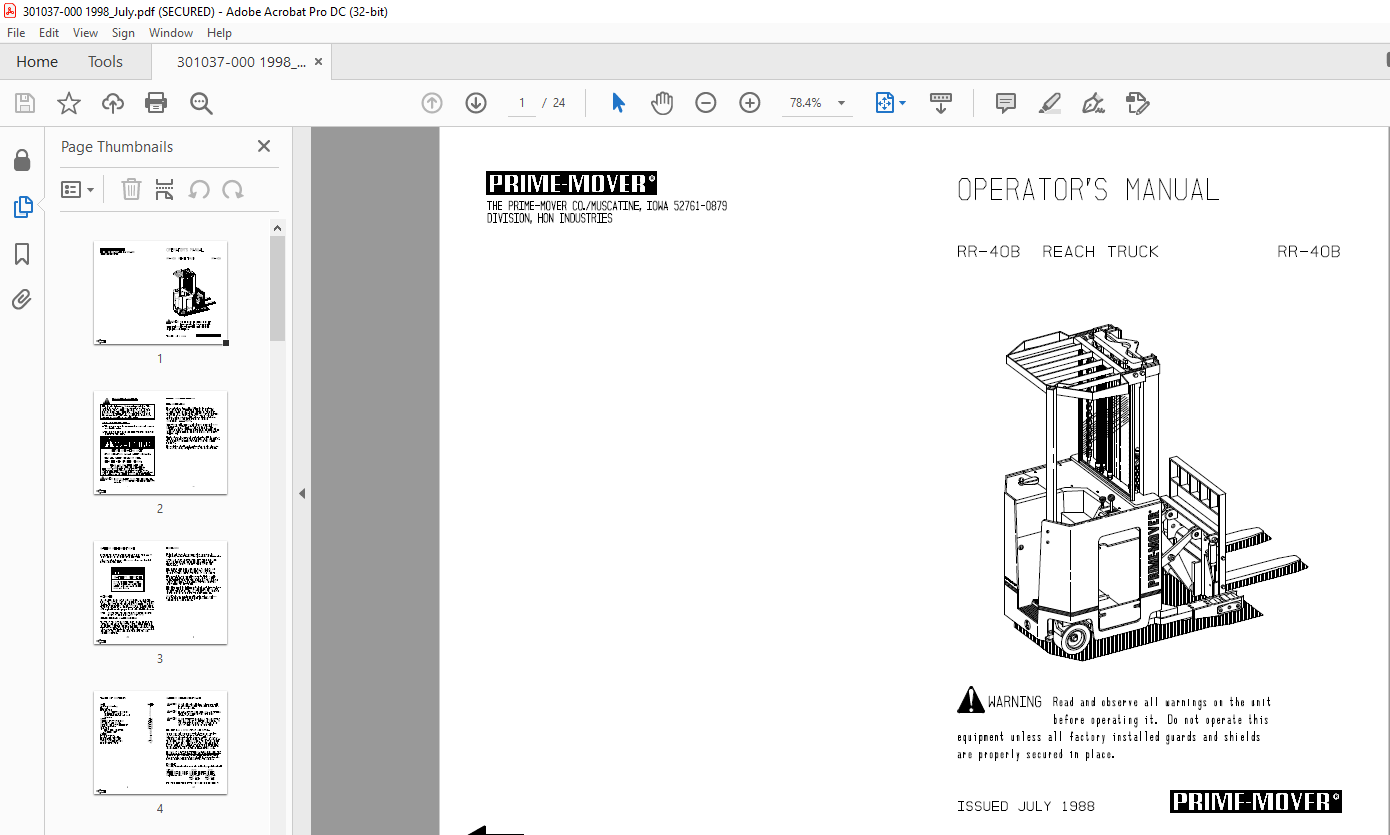
Task: Select the 301037-000 1998 document tab
Action: pos(241,62)
